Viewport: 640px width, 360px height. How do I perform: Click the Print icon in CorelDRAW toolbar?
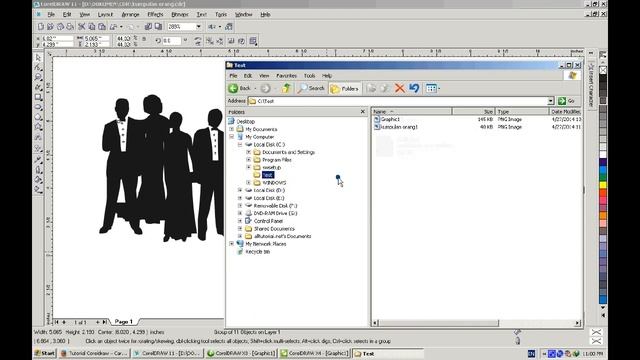(x=70, y=27)
